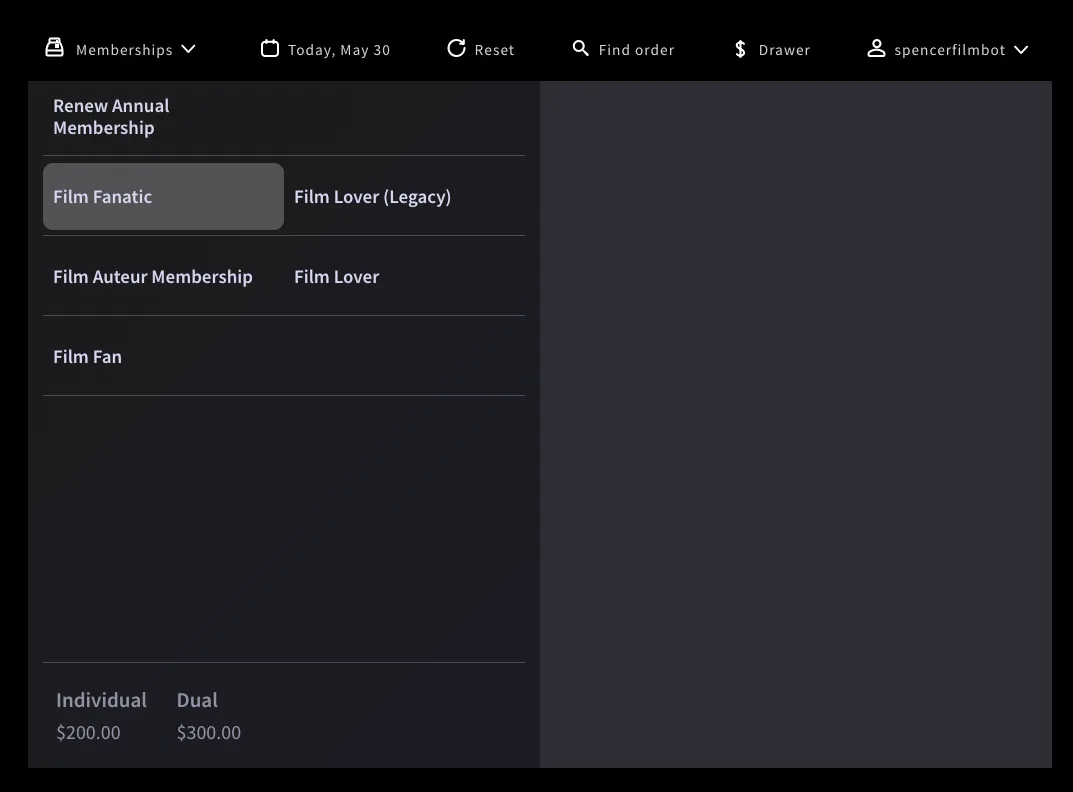Click the Reset circular arrow icon
This screenshot has width=1073, height=792.
(456, 49)
